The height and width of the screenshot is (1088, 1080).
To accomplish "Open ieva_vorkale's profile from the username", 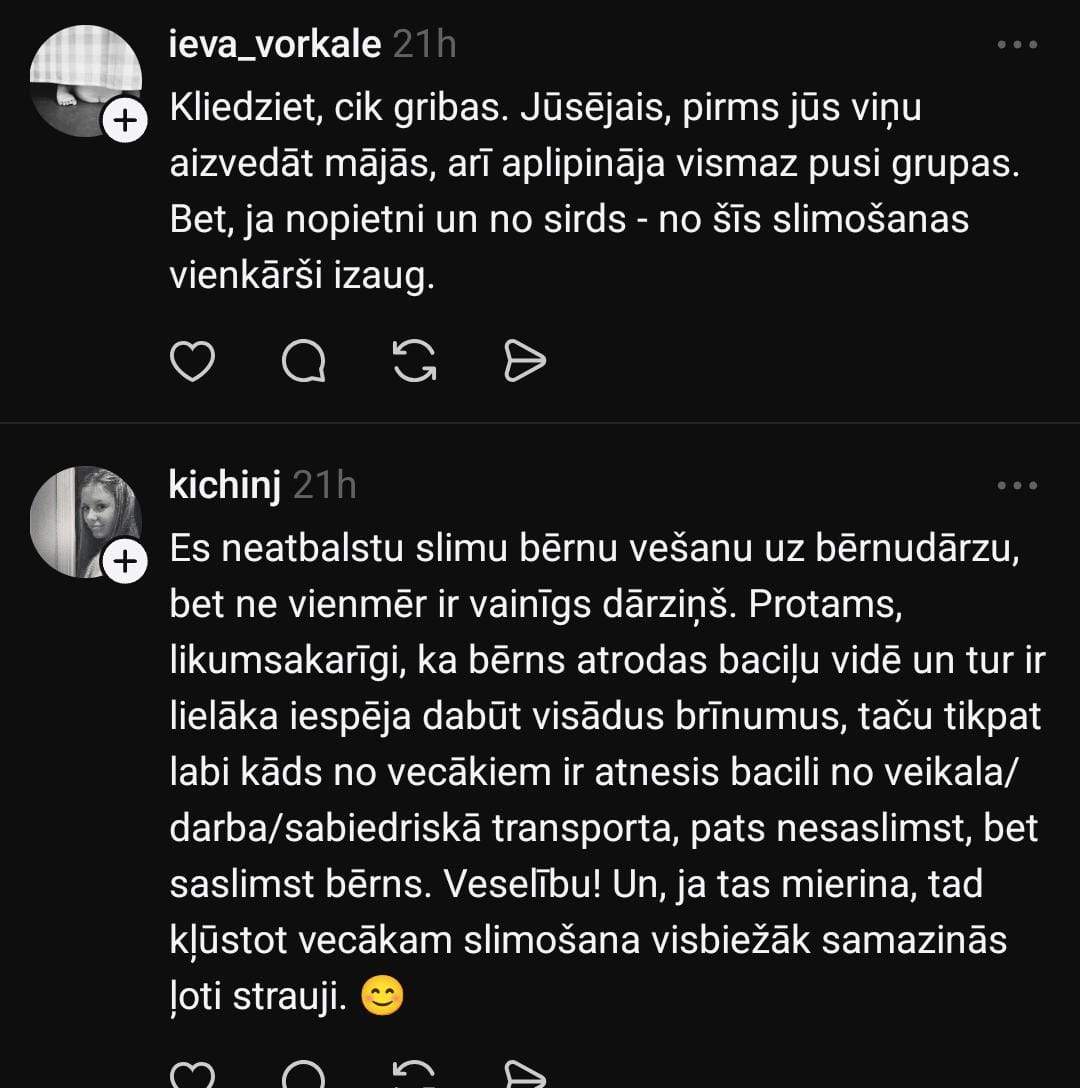I will pyautogui.click(x=275, y=45).
